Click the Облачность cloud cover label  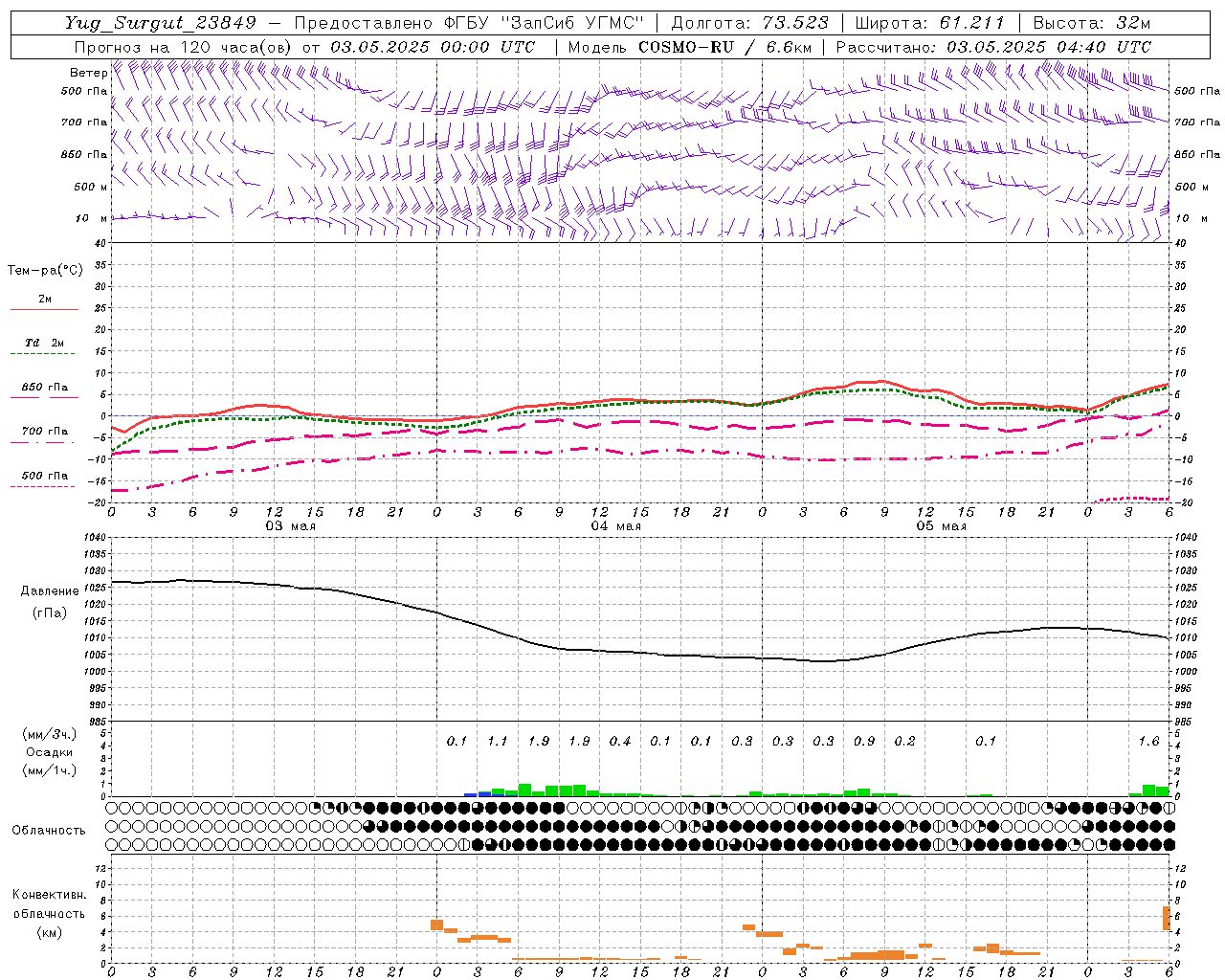[49, 830]
